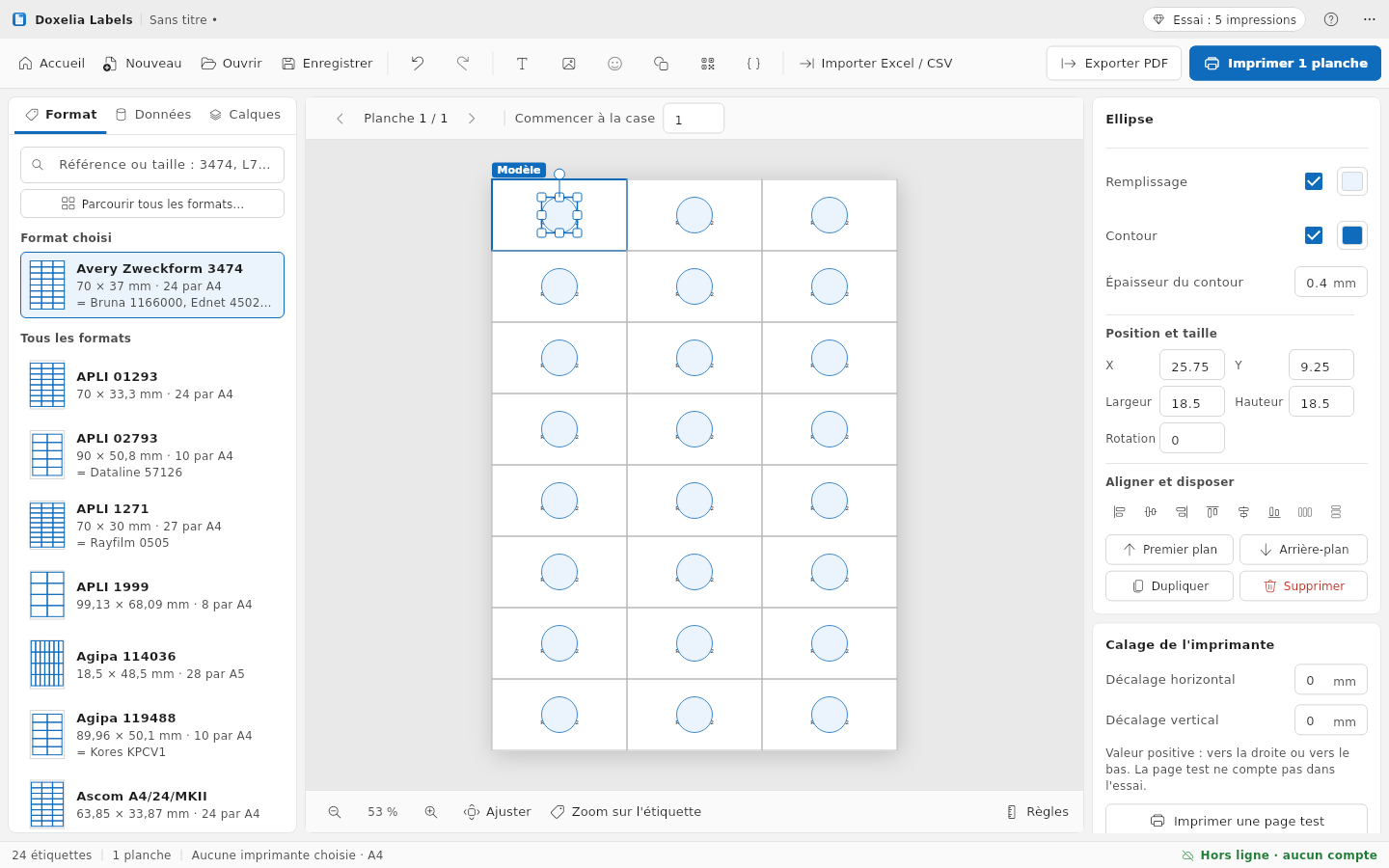Toggle the Remplissage fill checkbox
This screenshot has width=1389, height=868.
click(x=1314, y=181)
